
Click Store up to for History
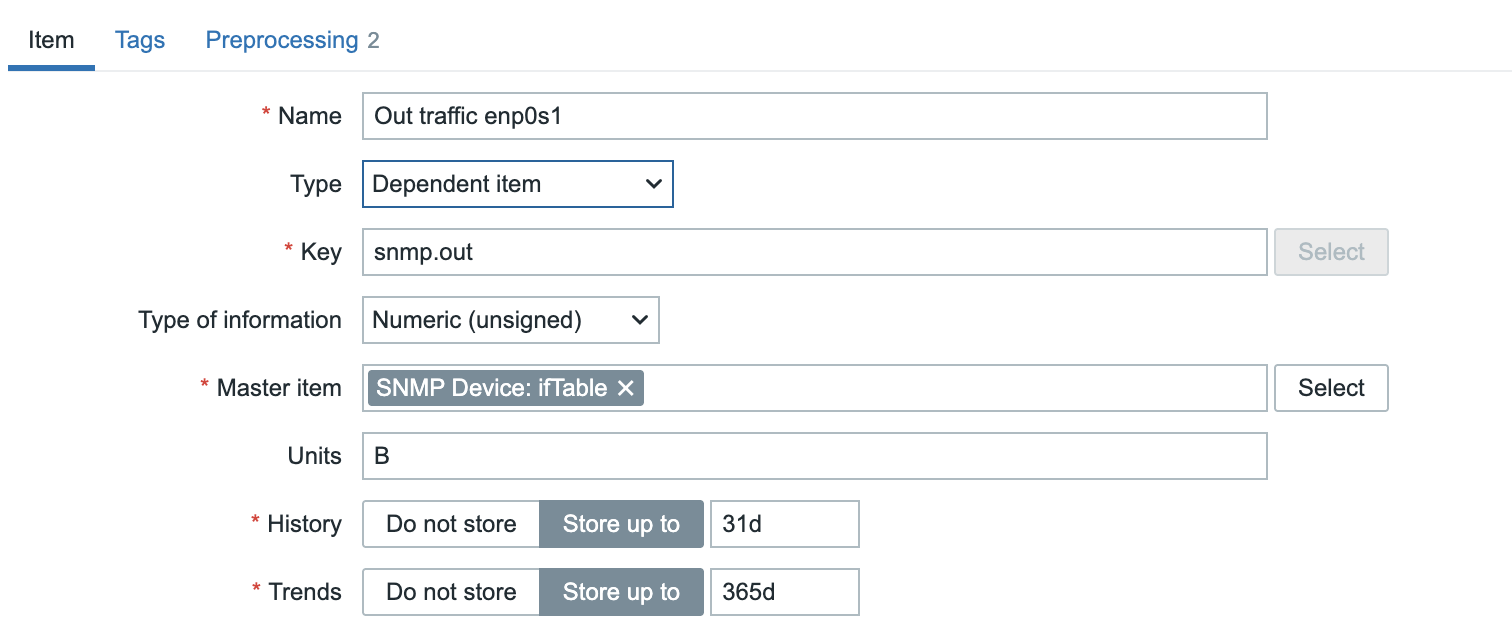coord(621,524)
